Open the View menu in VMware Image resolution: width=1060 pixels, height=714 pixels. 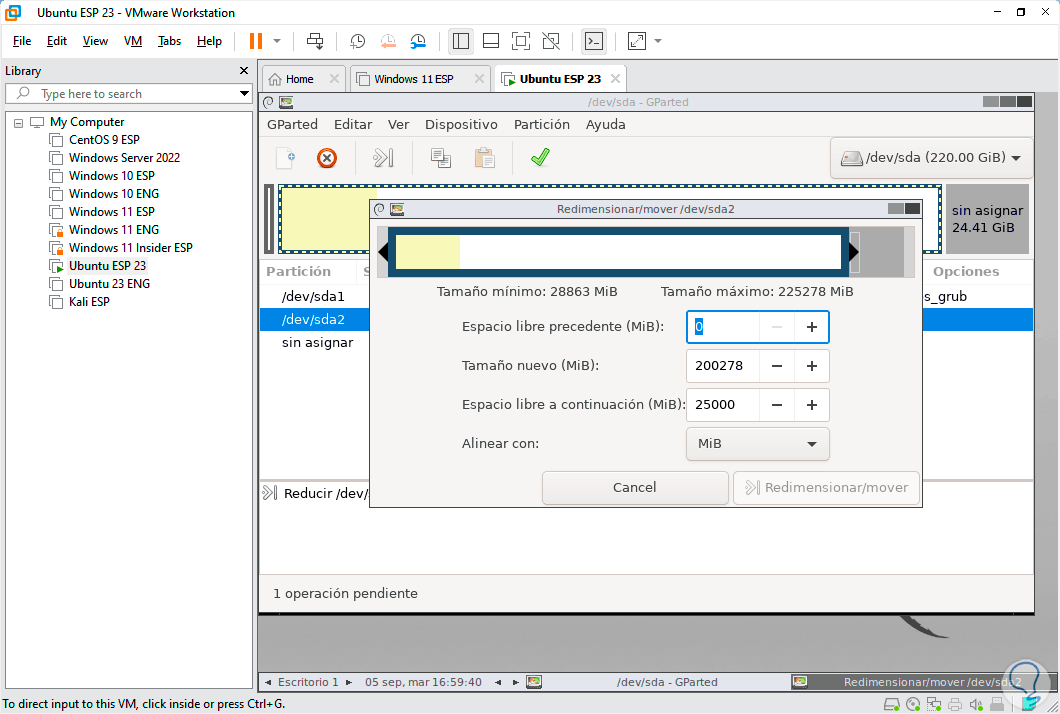(x=95, y=41)
